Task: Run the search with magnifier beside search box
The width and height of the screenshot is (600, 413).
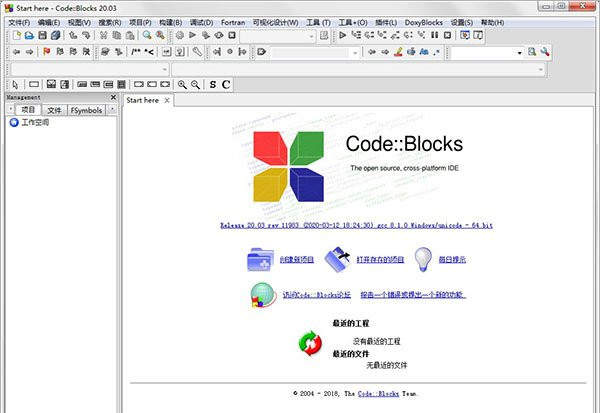Action: pos(532,52)
